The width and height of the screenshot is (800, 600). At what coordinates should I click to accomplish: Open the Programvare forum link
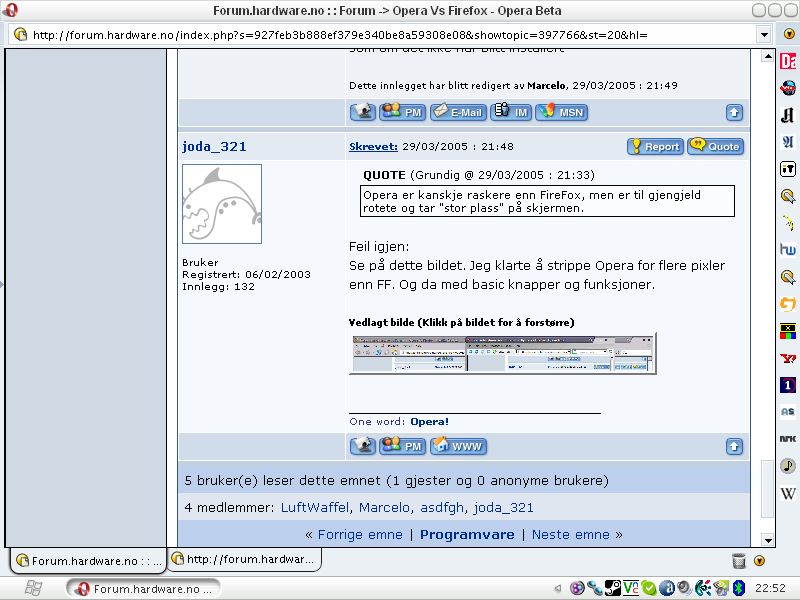coord(467,535)
